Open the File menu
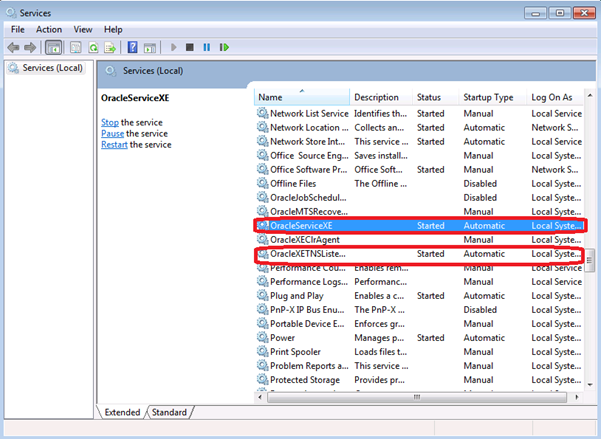 (x=18, y=30)
